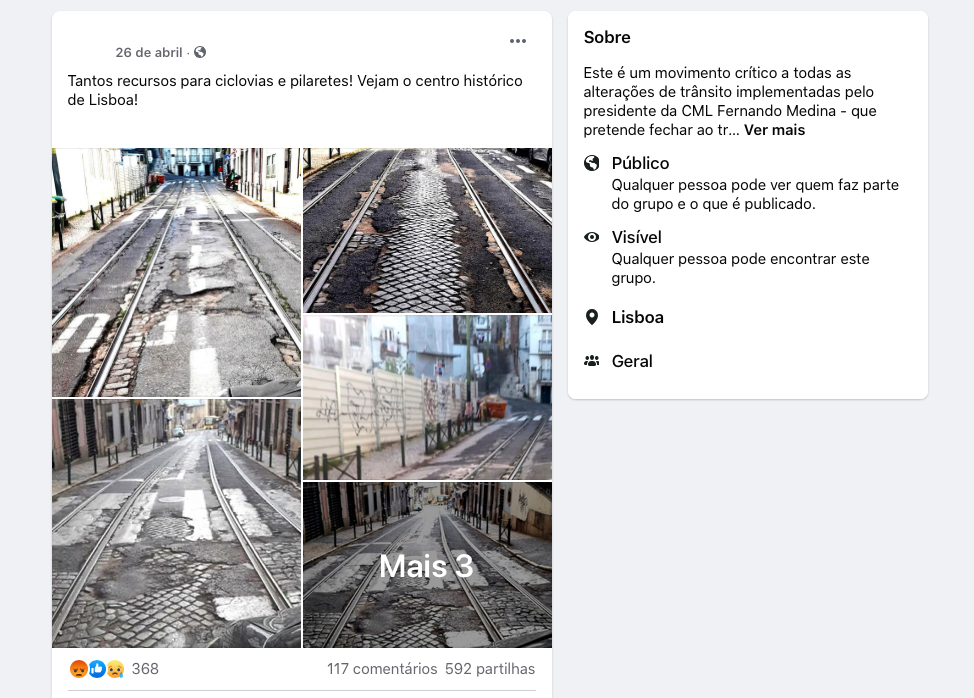
Task: Open bottom-left crosswalk tram street photo
Action: (x=176, y=524)
